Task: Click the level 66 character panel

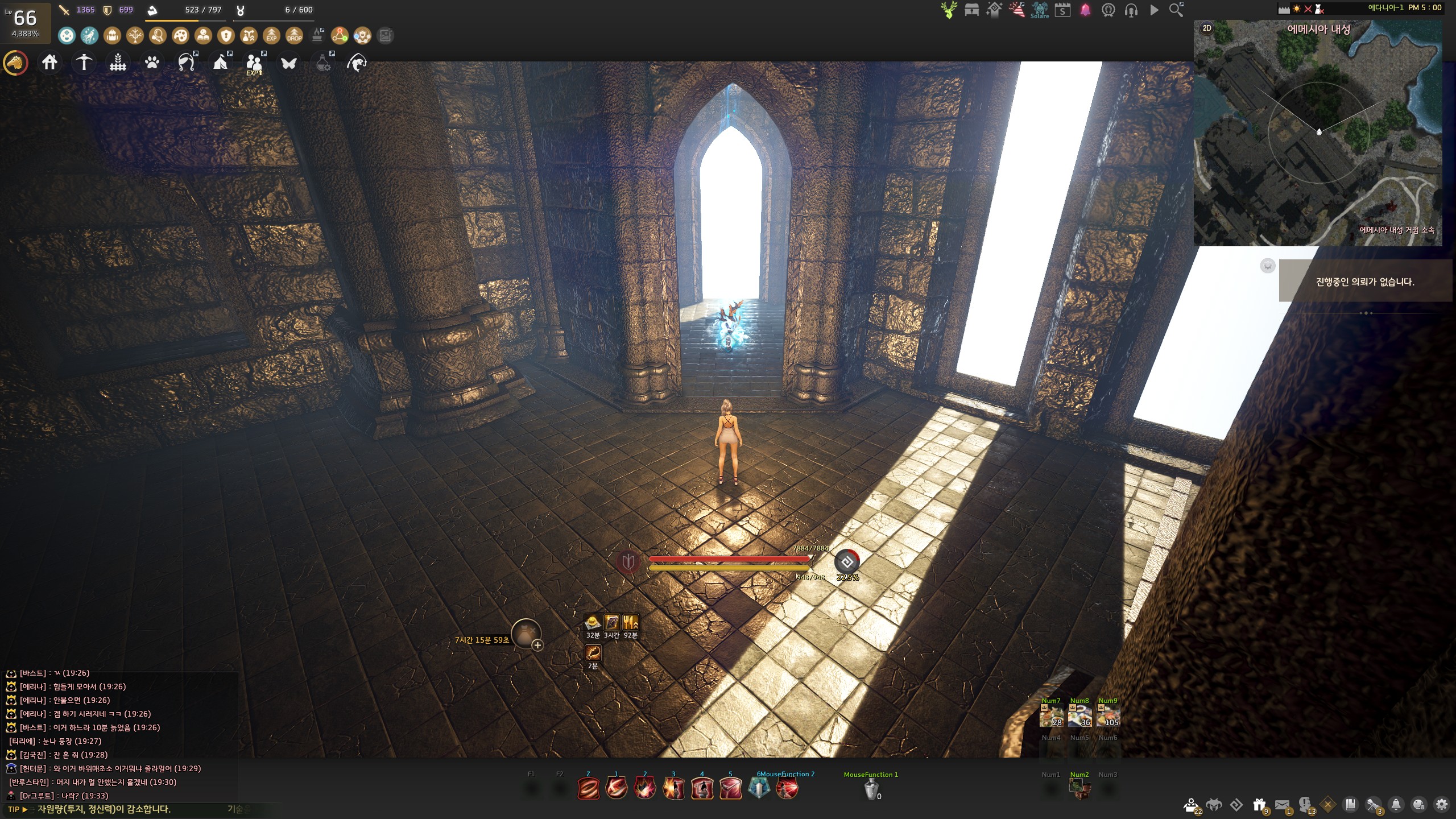Action: click(x=26, y=23)
